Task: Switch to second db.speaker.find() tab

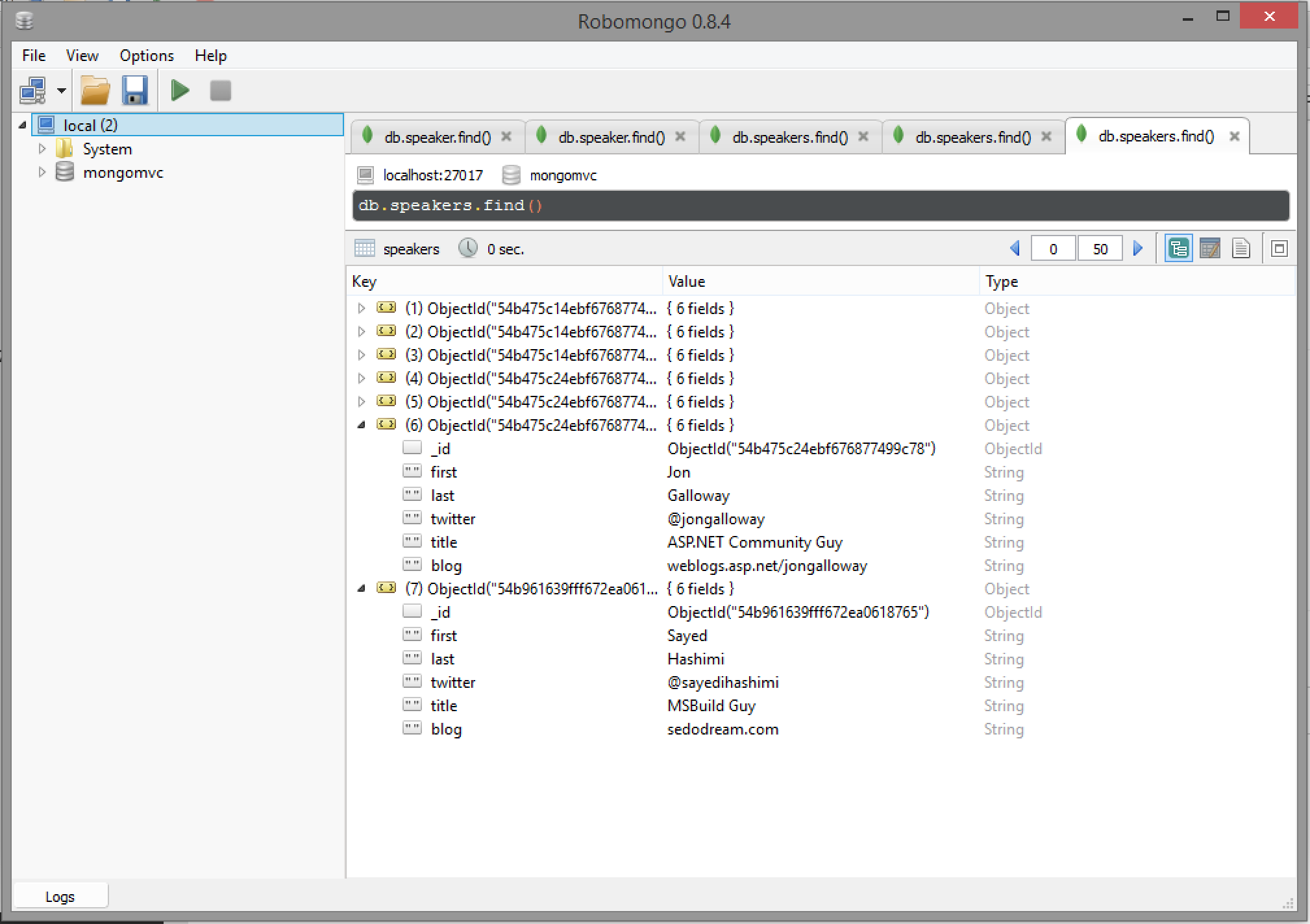Action: click(611, 137)
